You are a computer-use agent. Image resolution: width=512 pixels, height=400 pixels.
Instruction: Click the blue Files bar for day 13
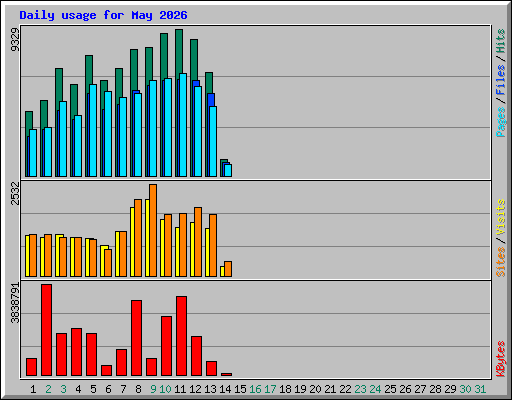point(211,100)
